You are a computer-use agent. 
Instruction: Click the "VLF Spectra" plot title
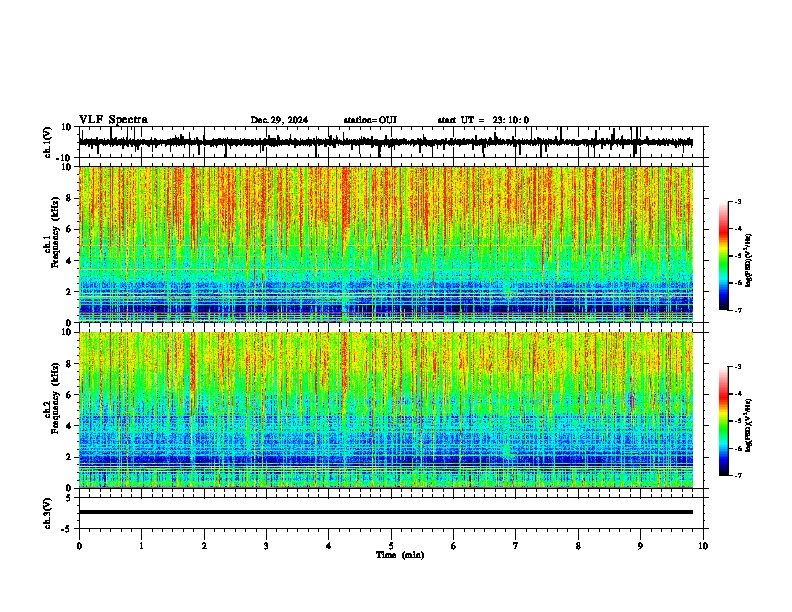click(x=113, y=120)
